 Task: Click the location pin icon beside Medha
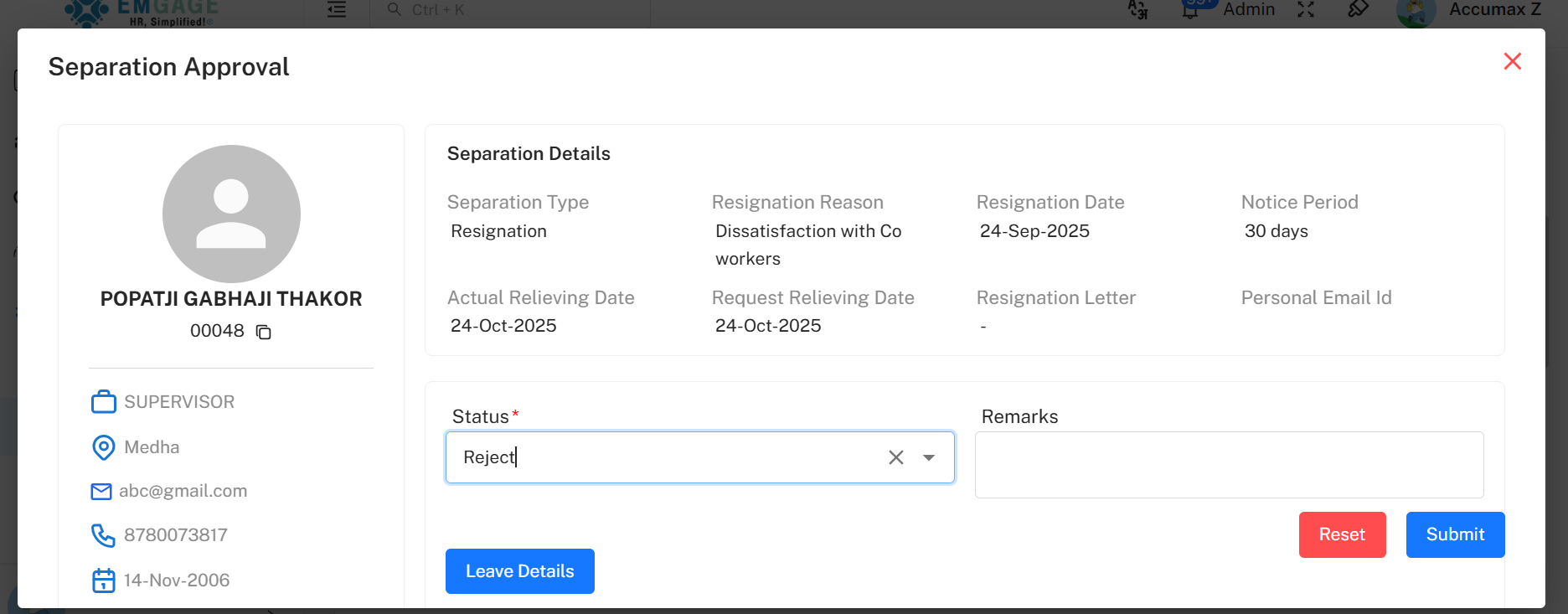103,447
